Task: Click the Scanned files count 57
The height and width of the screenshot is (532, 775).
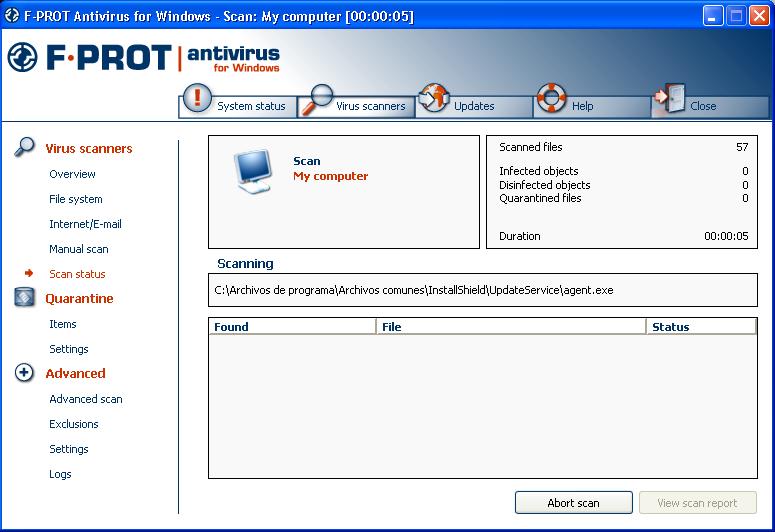Action: point(742,147)
